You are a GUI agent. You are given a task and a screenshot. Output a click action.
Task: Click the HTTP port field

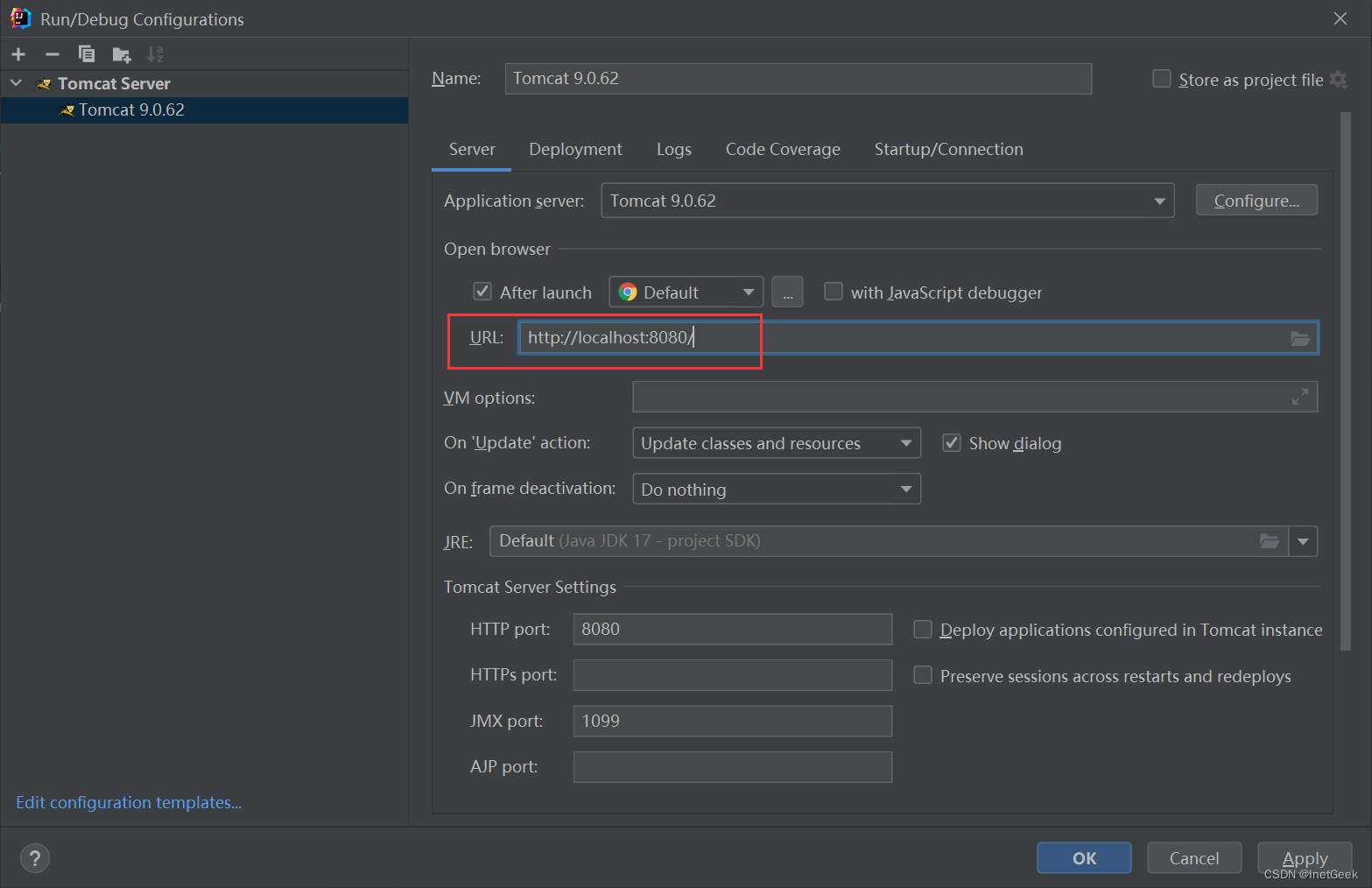(x=733, y=629)
